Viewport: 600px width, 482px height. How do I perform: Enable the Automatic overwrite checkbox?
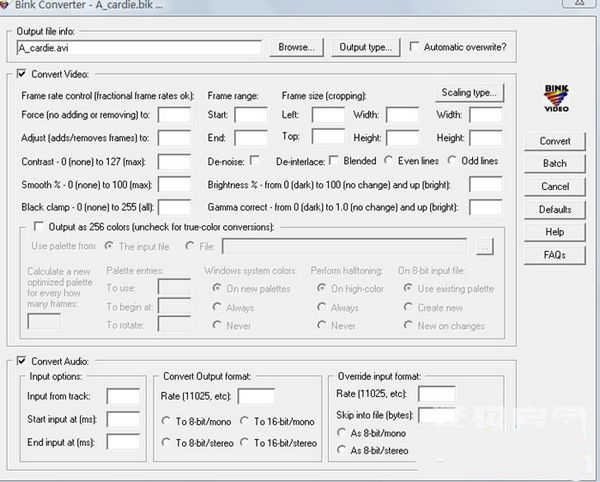pyautogui.click(x=414, y=47)
